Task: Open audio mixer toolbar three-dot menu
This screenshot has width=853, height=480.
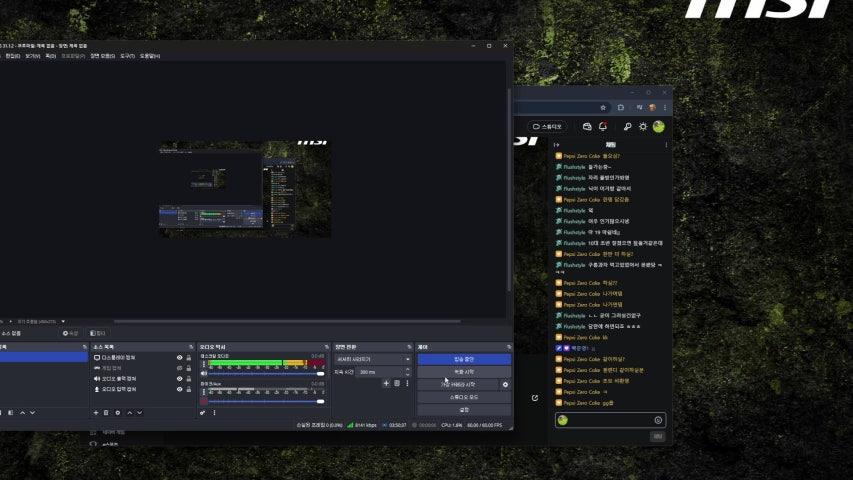Action: click(214, 413)
